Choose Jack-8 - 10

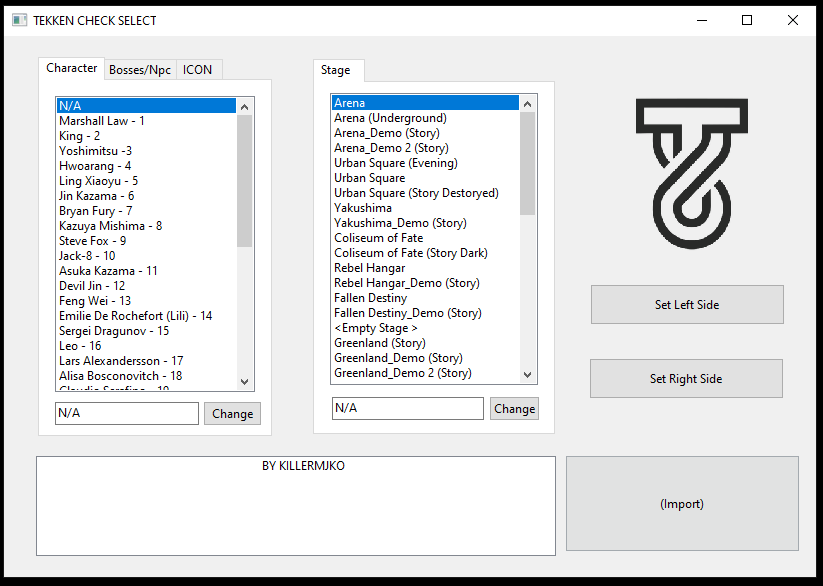pos(146,256)
